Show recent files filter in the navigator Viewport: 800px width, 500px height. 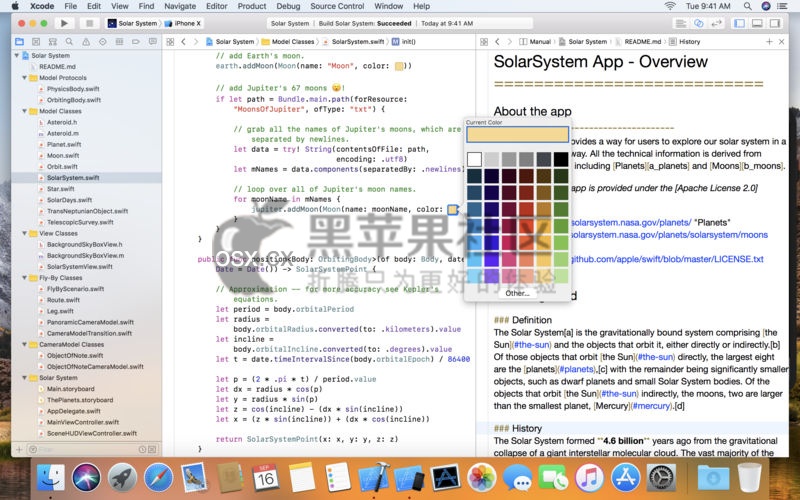pyautogui.click(x=142, y=449)
